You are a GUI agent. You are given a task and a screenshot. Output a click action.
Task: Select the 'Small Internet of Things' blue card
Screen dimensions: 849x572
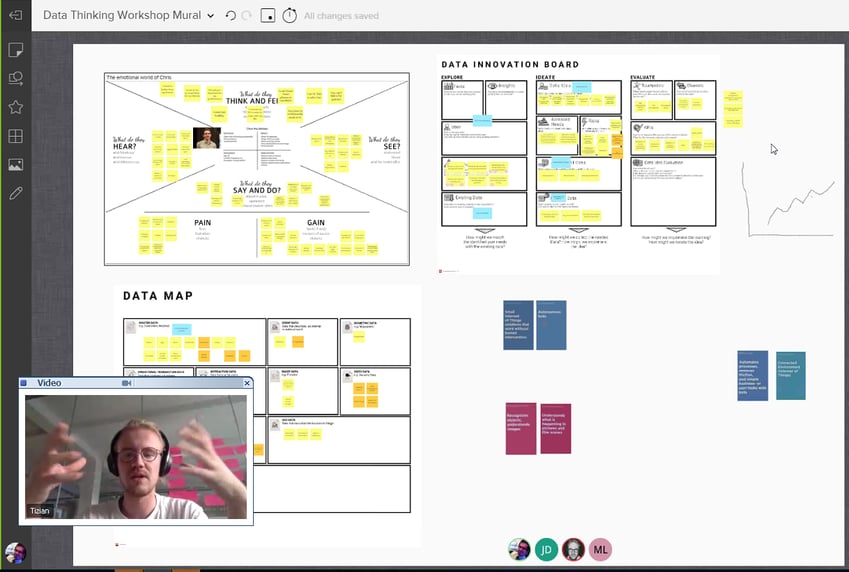518,325
